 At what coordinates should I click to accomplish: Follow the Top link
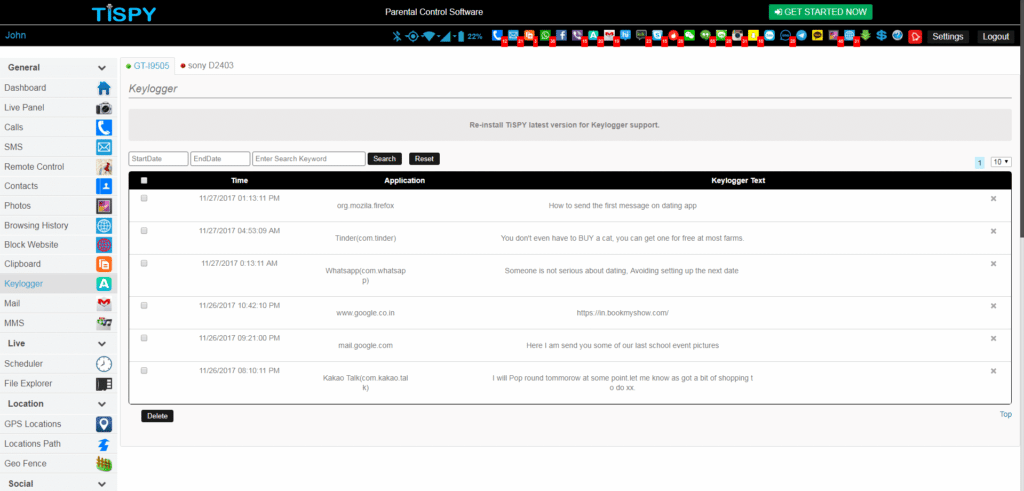click(1006, 414)
